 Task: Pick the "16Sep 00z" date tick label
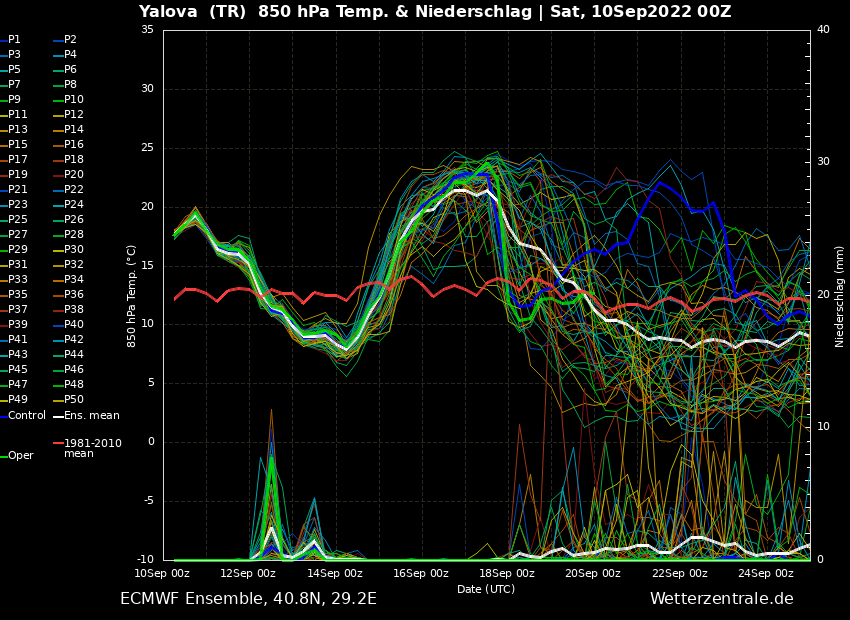point(421,573)
